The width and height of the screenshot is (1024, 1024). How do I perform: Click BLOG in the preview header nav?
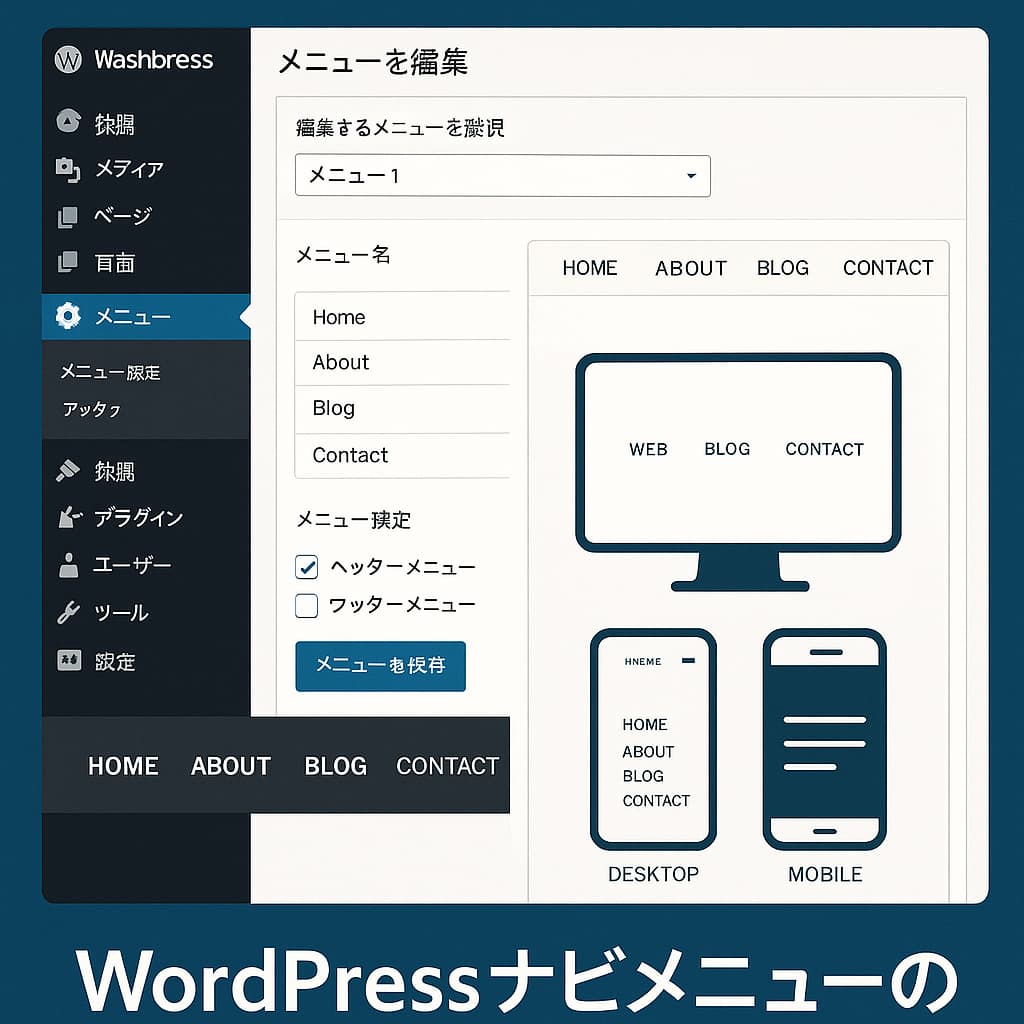pos(782,268)
